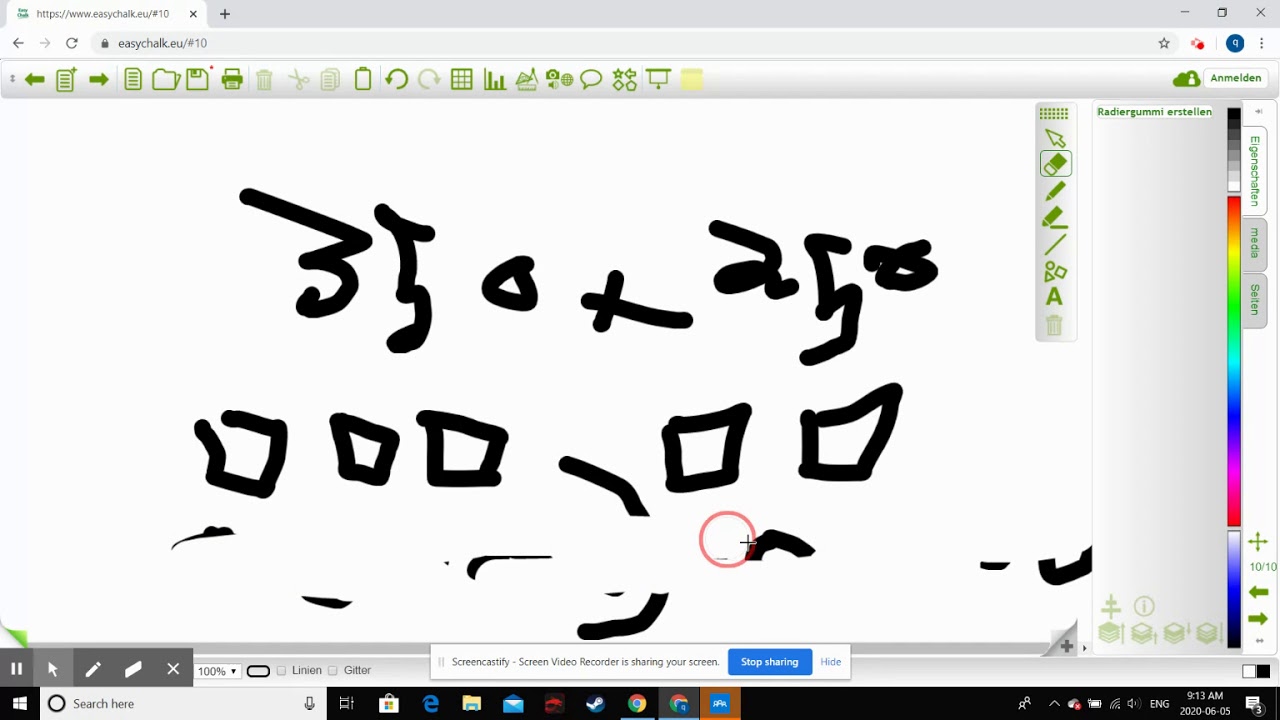Add a new page with plus icon
Image resolution: width=1280 pixels, height=720 pixels.
[x=66, y=79]
